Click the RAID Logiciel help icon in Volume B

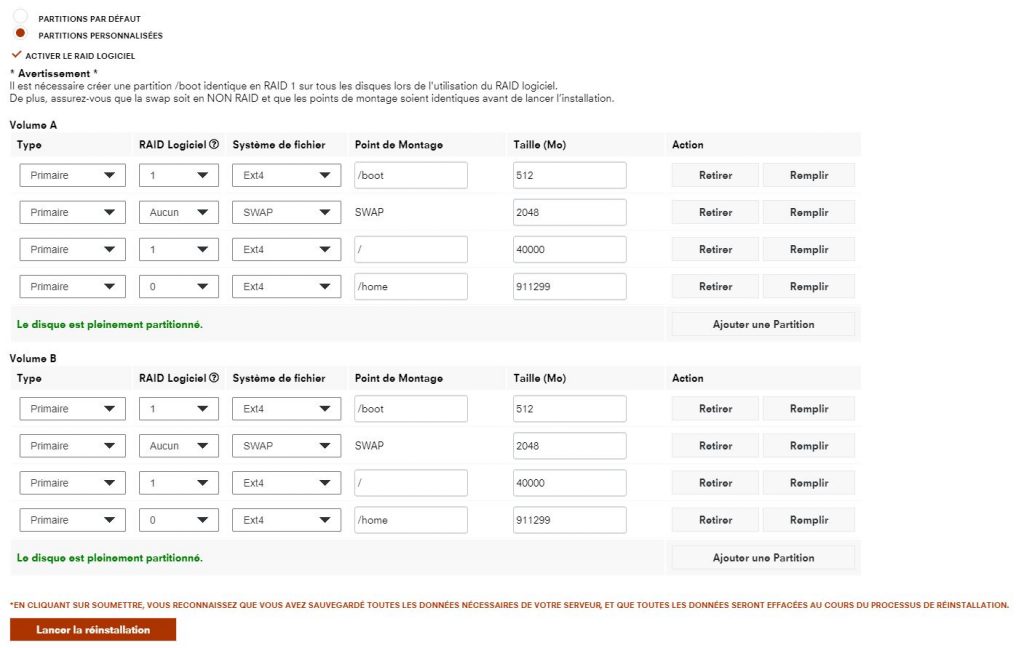click(214, 379)
